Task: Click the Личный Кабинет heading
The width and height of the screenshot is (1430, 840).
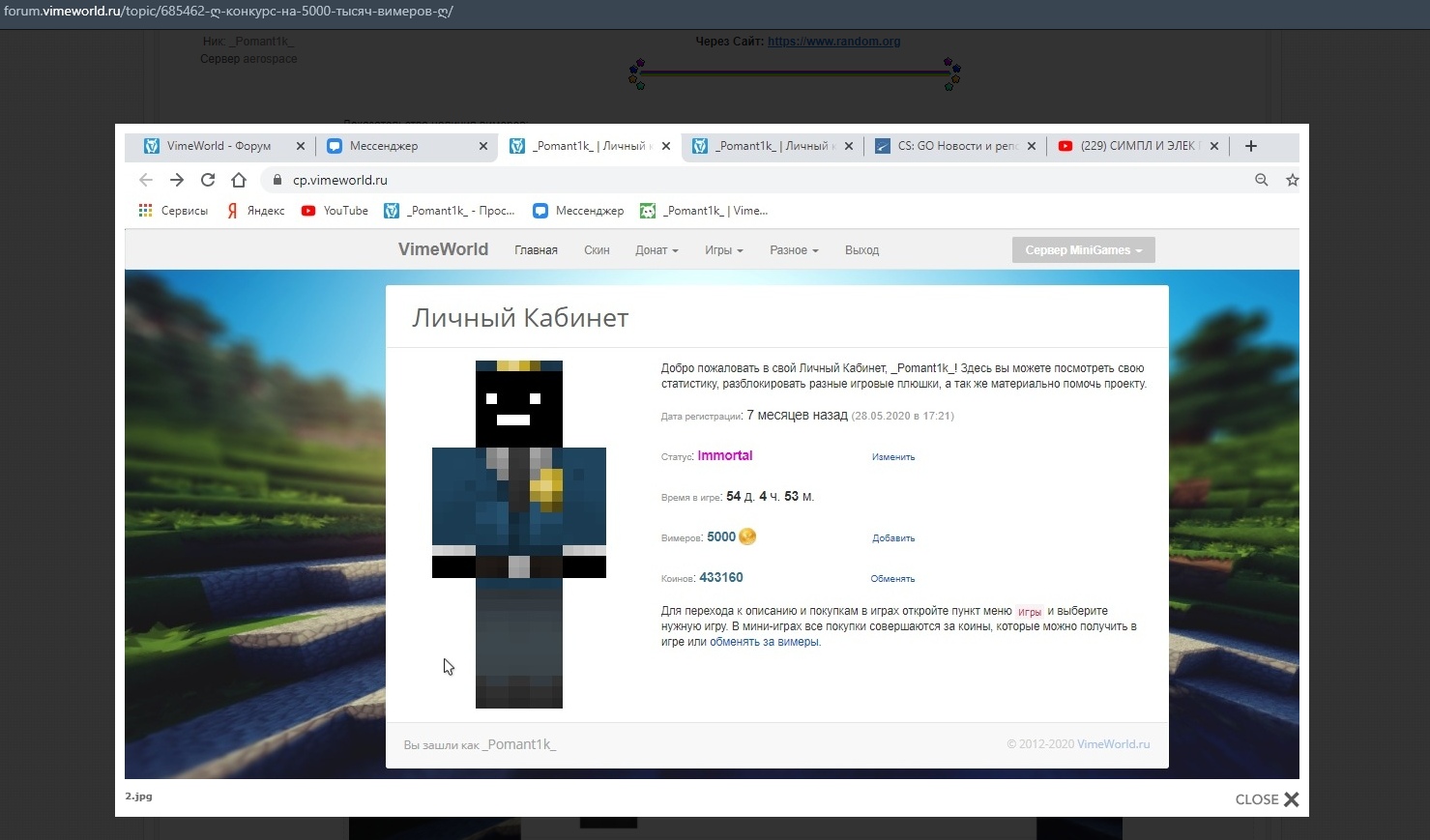Action: (520, 318)
